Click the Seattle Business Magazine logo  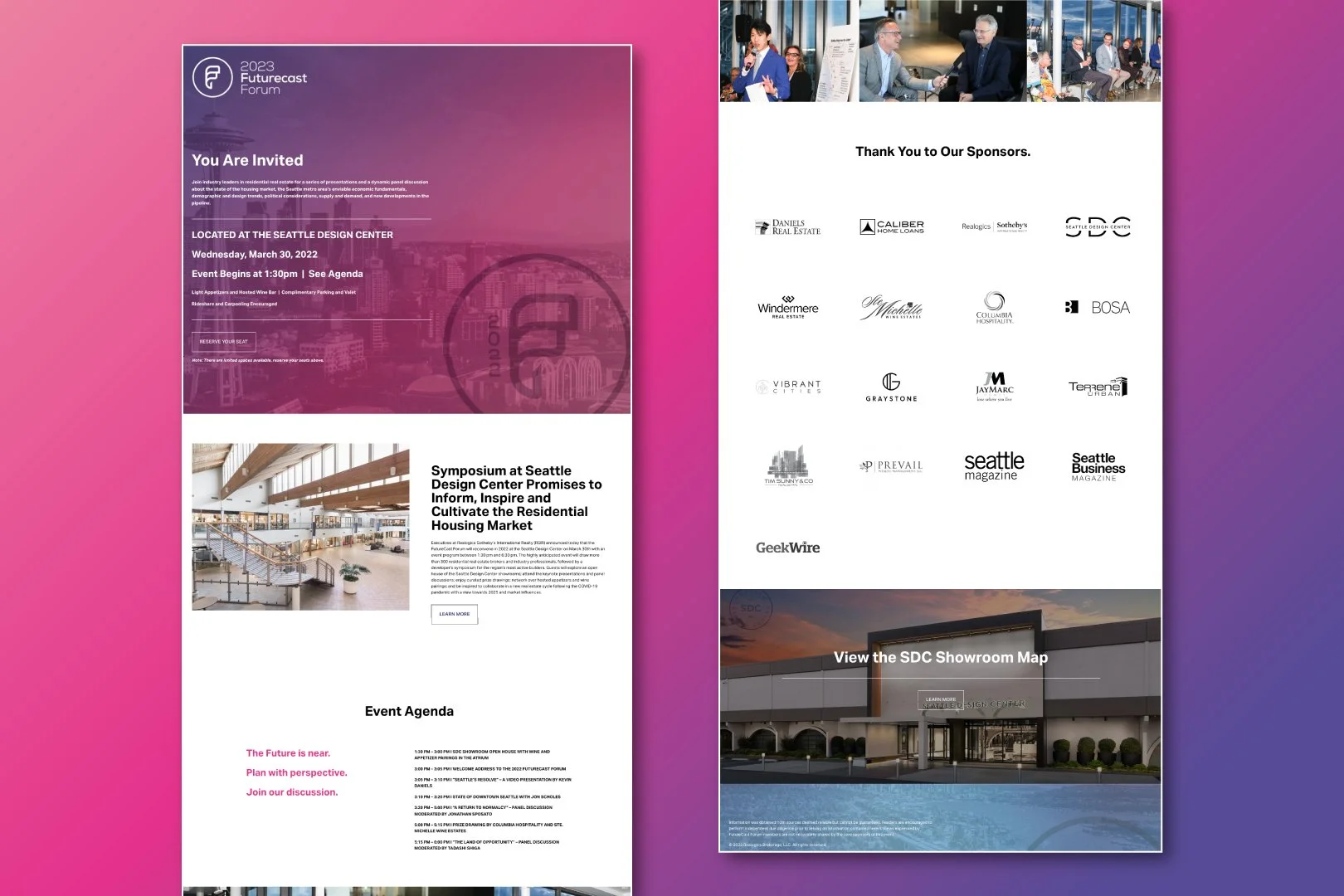pos(1098,466)
